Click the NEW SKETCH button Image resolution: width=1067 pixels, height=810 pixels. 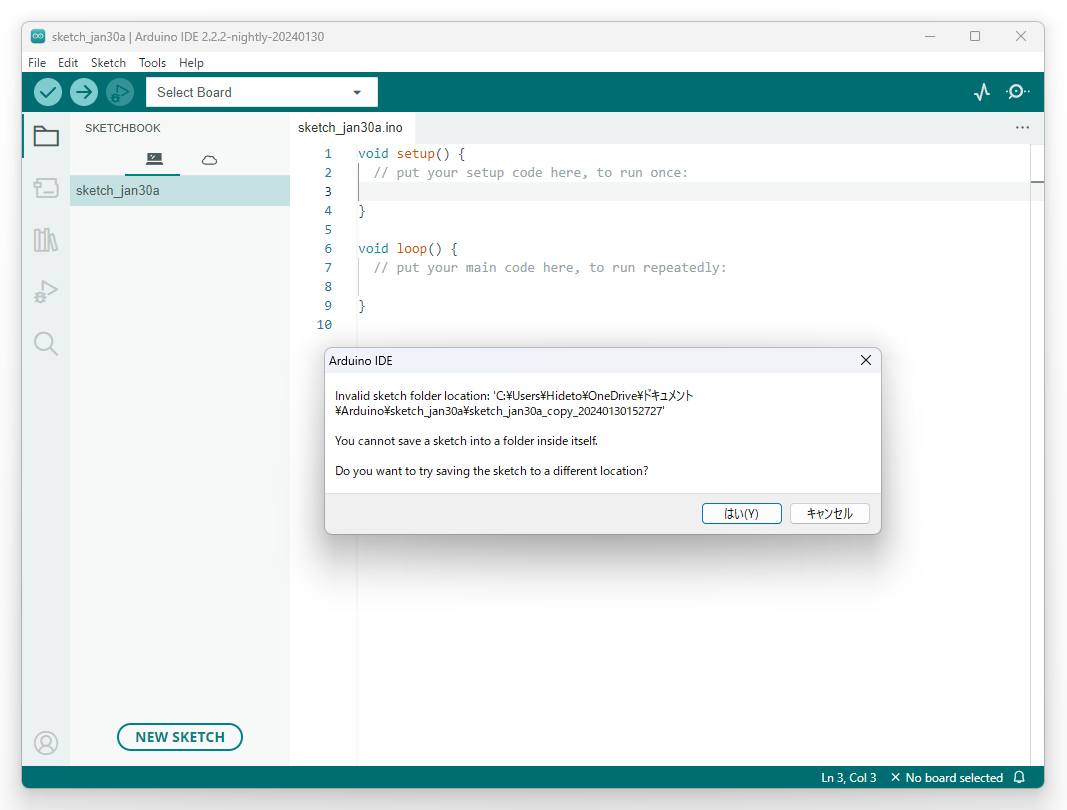tap(179, 736)
